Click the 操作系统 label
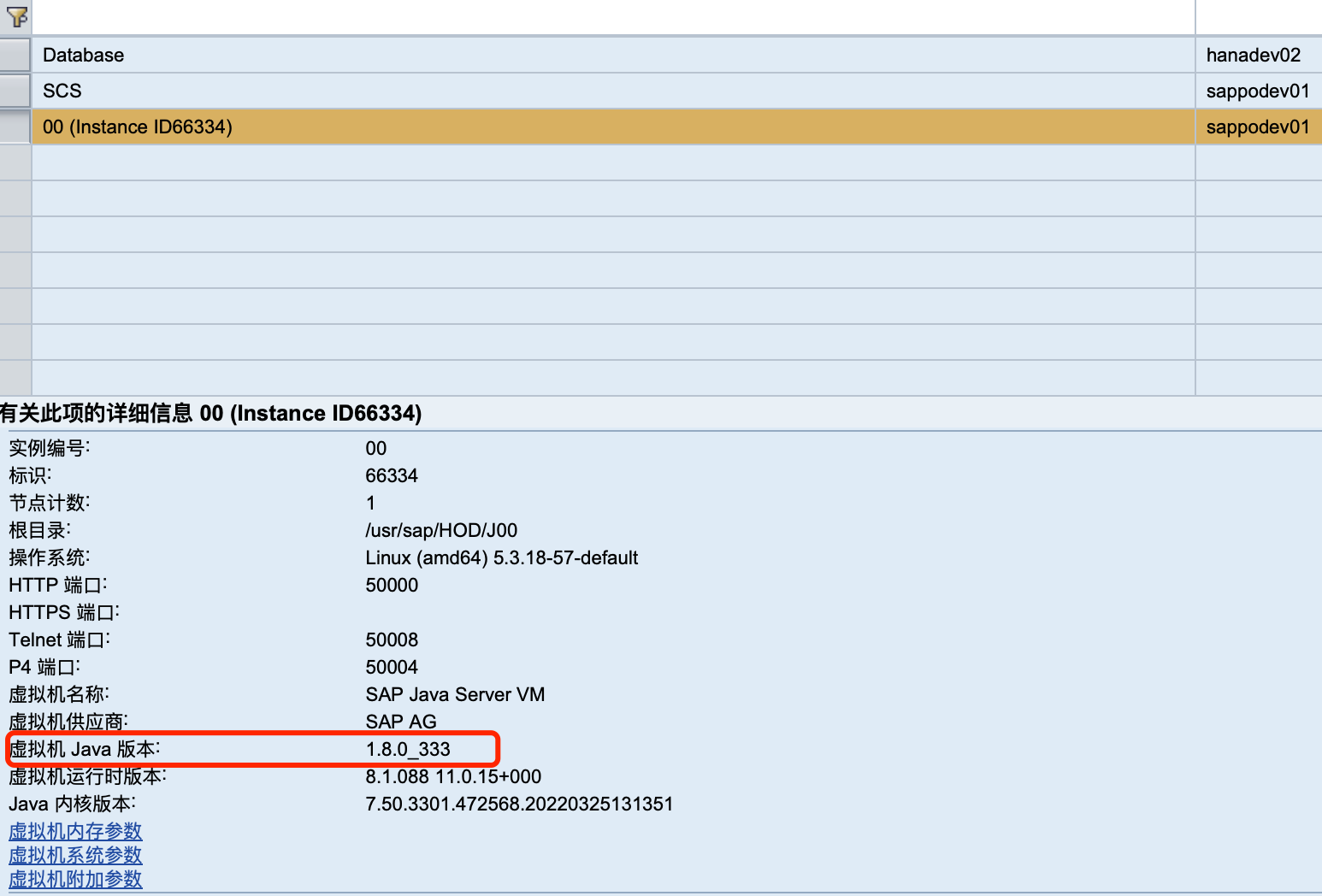Screen dimensions: 1322x896 tap(49, 557)
